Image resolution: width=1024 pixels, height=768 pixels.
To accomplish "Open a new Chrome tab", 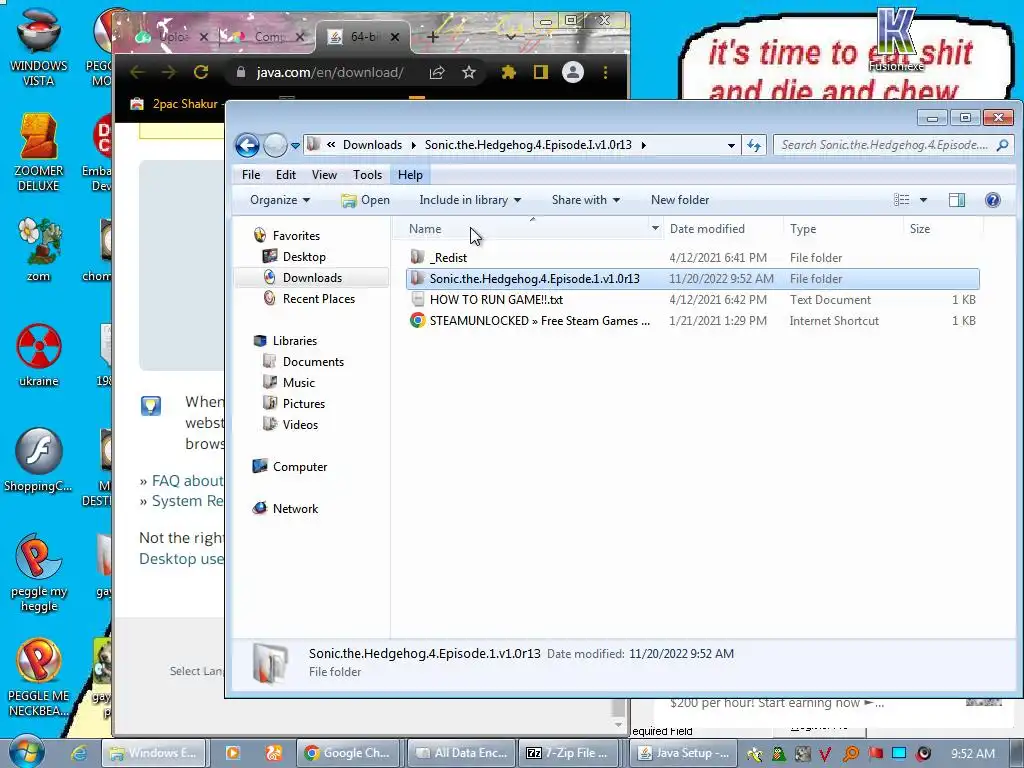I will pyautogui.click(x=432, y=37).
